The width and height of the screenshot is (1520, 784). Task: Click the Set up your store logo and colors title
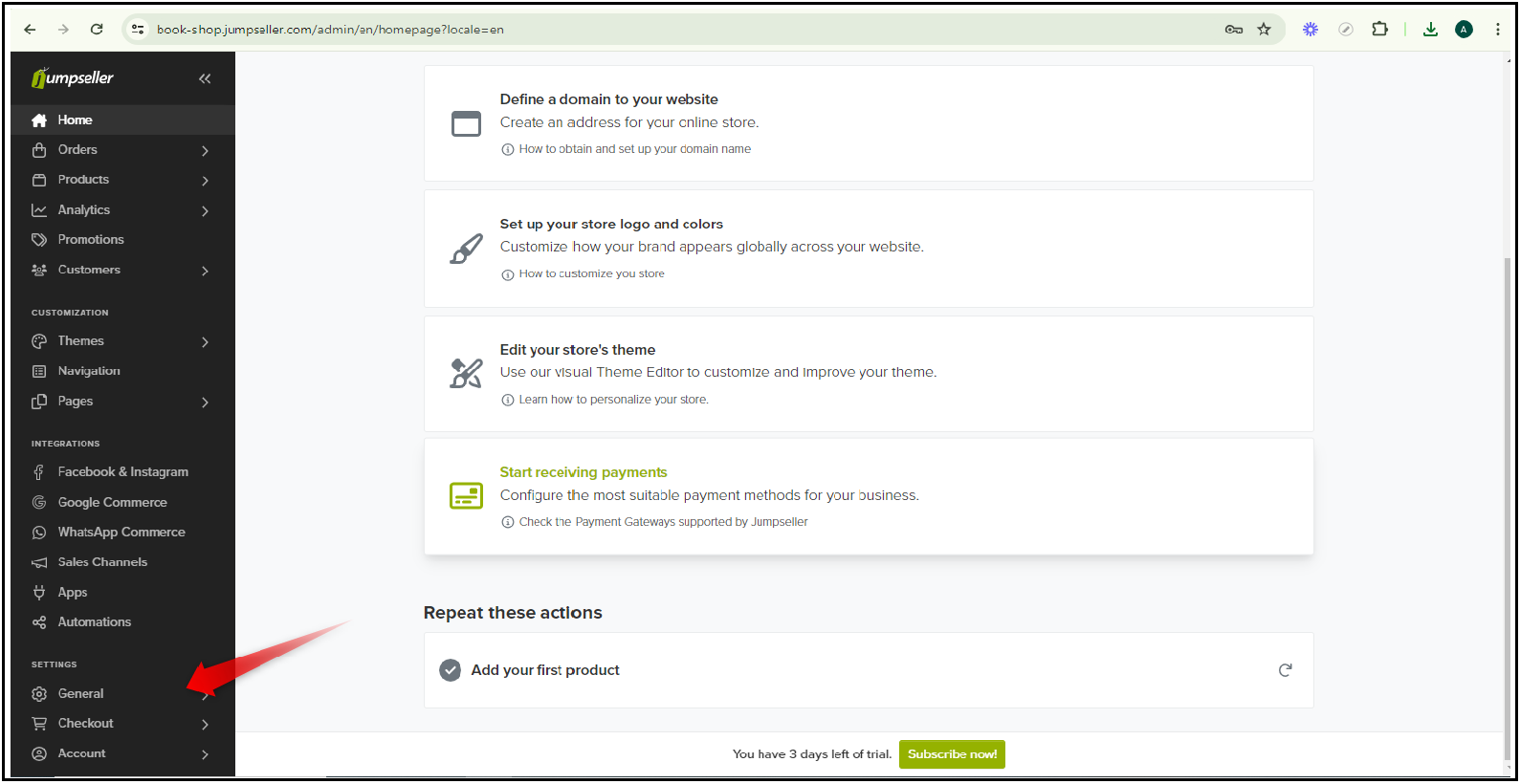[x=611, y=225]
